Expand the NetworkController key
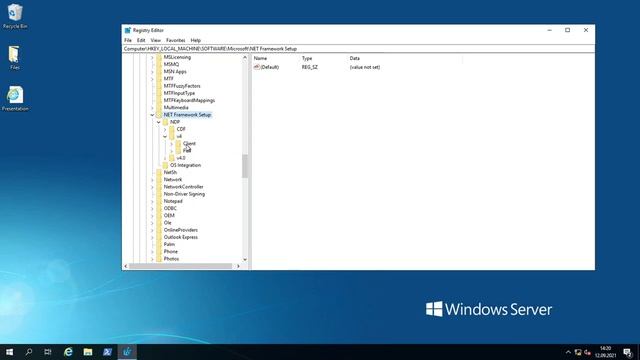This screenshot has width=640, height=360. pos(152,187)
